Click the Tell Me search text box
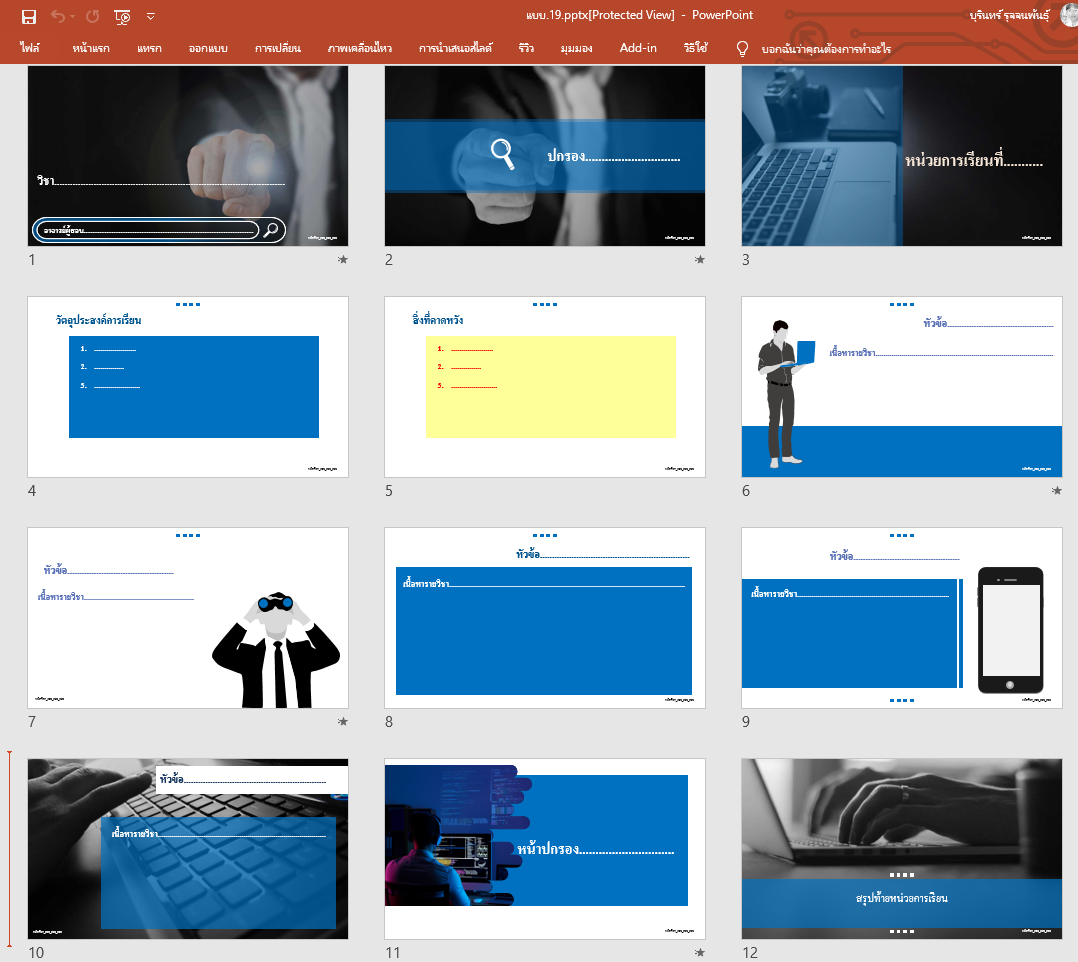This screenshot has height=962, width=1078. tap(826, 48)
